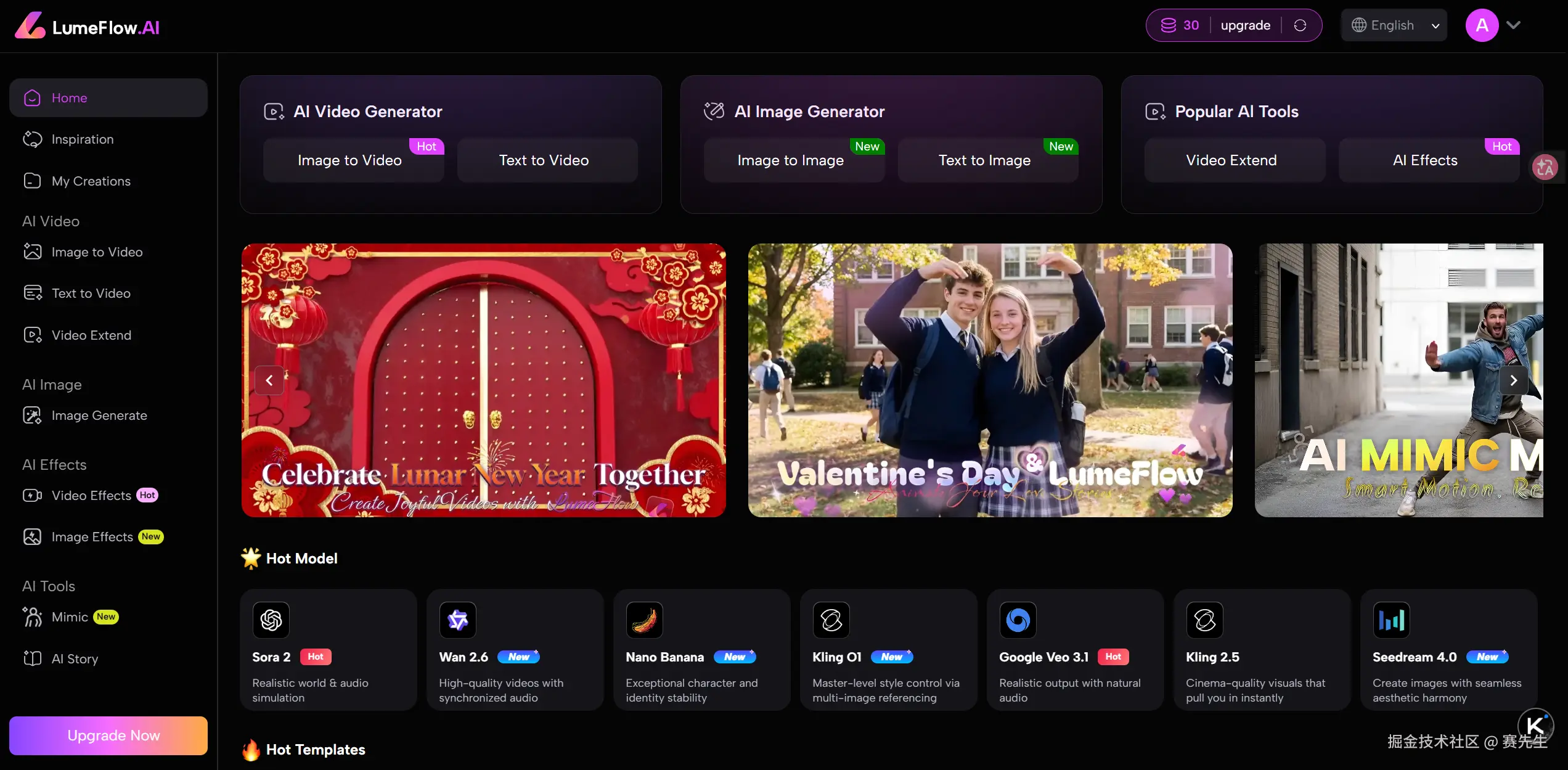1568x770 pixels.
Task: Show the previous carousel banner
Action: 269,380
